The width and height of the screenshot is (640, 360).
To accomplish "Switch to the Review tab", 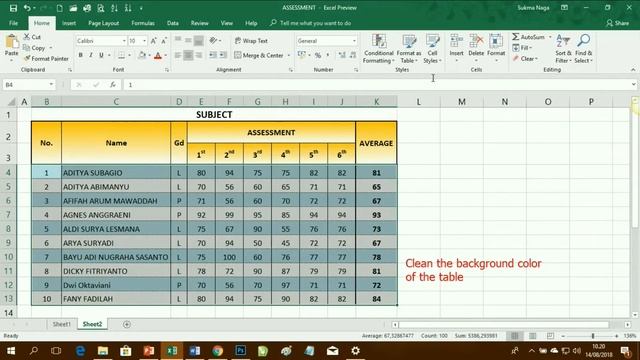I will pyautogui.click(x=200, y=23).
